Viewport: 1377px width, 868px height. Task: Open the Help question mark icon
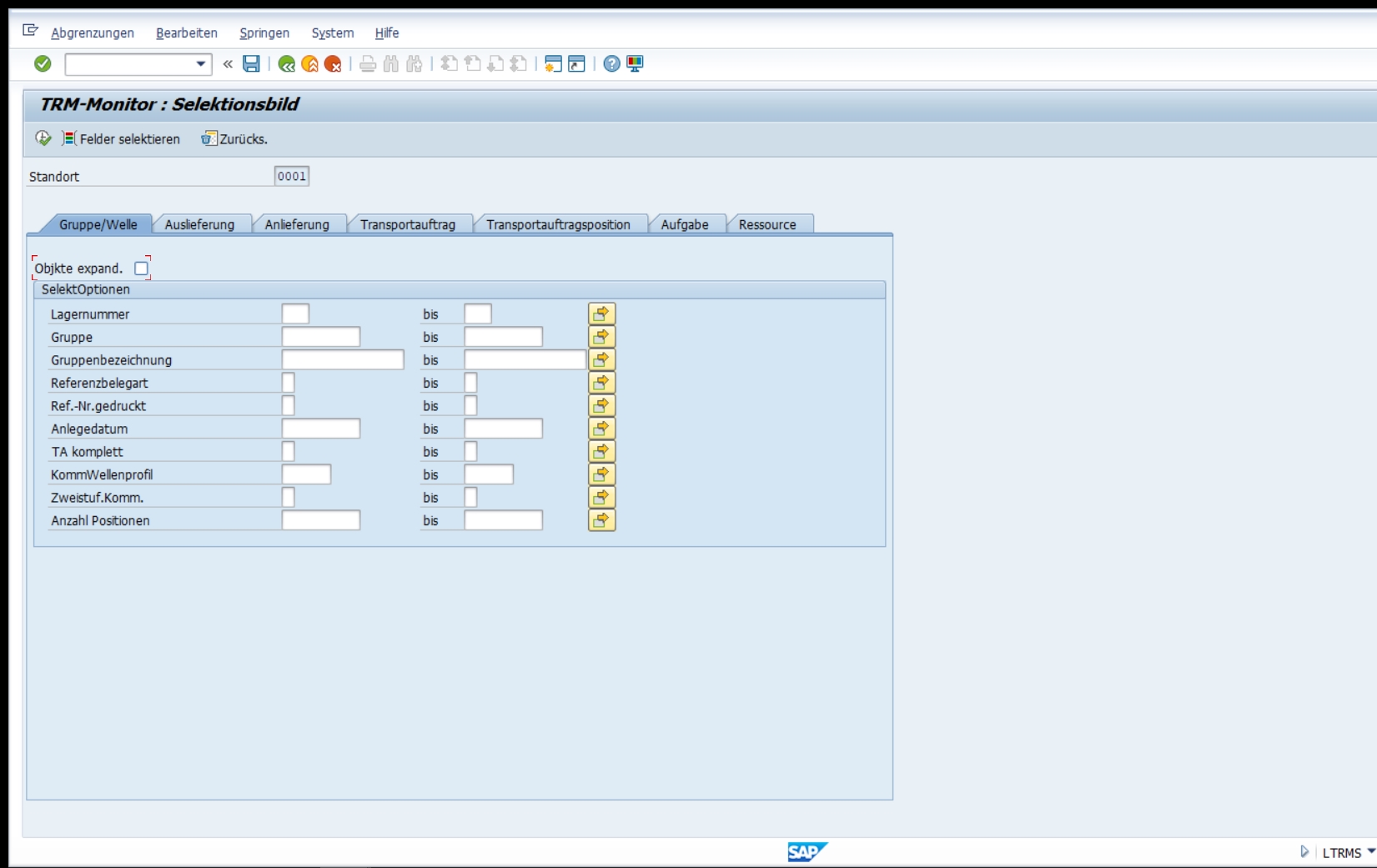(611, 64)
